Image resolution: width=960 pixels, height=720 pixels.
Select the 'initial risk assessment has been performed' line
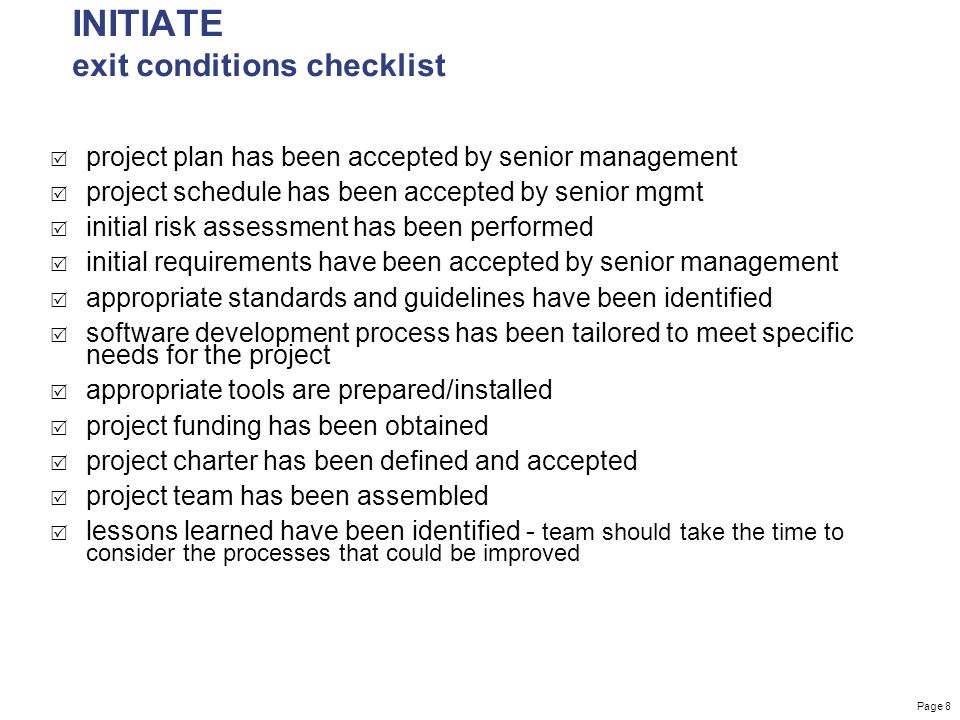pos(339,227)
